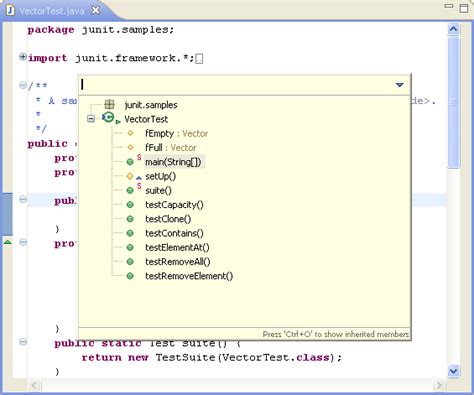474x395 pixels.
Task: Click the green override indicator in ruler
Action: coord(8,242)
